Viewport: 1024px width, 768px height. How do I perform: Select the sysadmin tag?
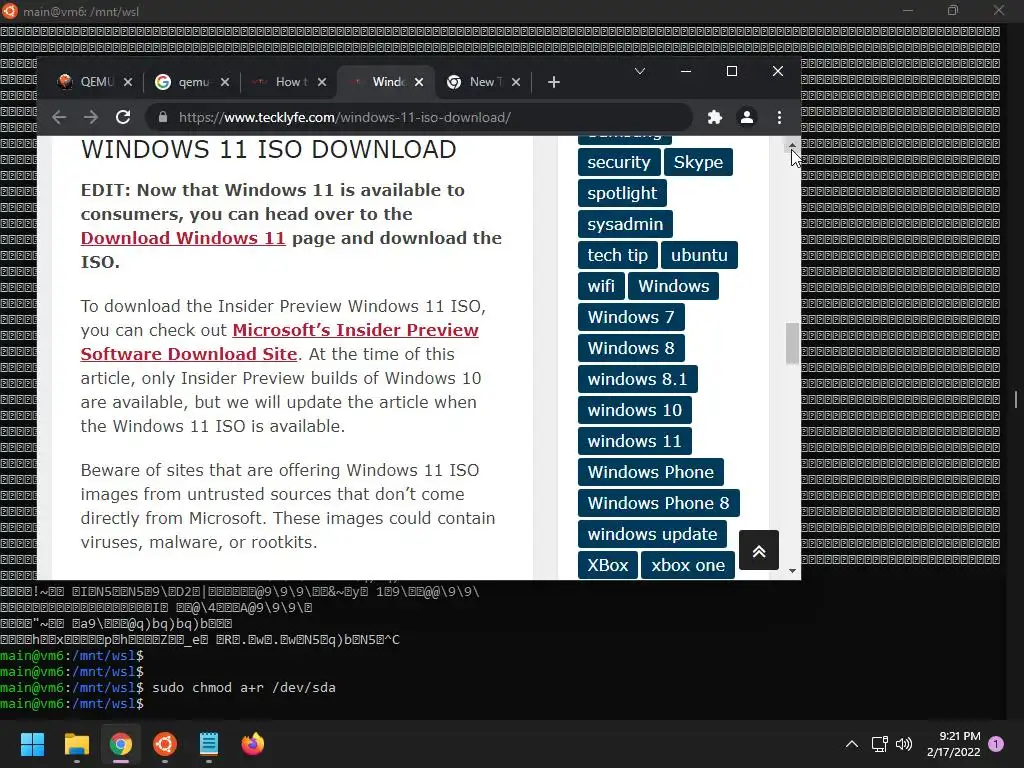click(x=625, y=224)
